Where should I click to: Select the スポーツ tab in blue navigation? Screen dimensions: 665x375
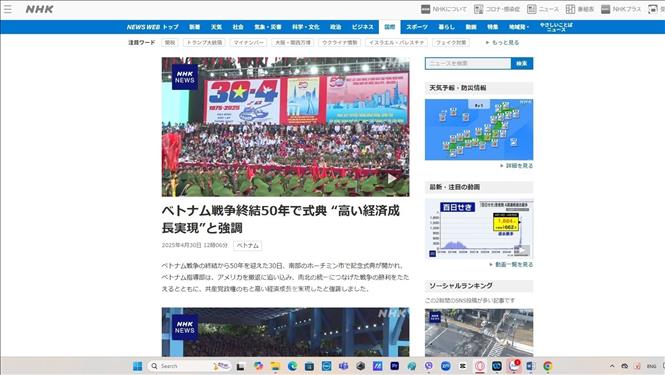click(x=417, y=27)
